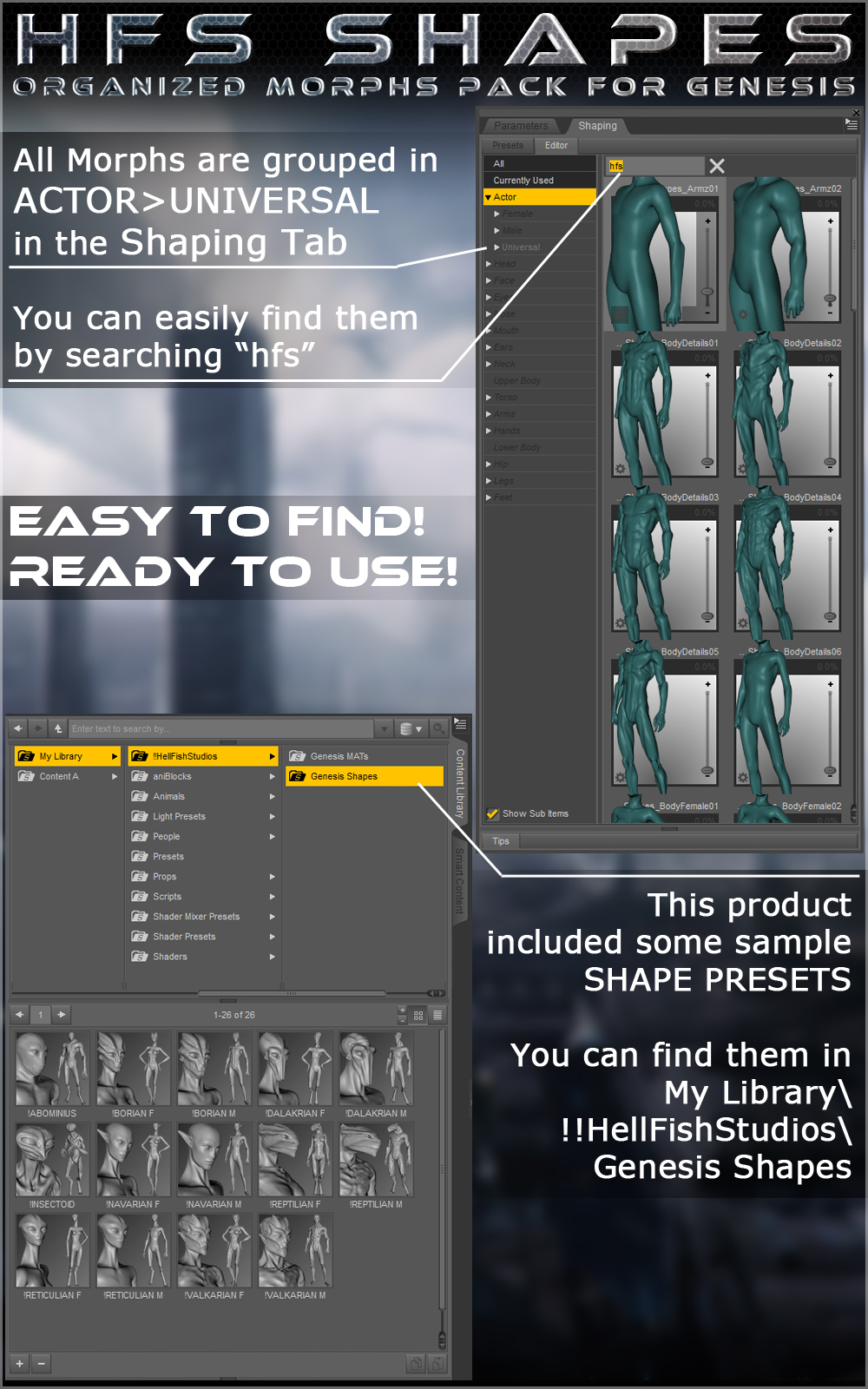
Task: Open gear settings for BodyDetails01 morph
Action: coord(620,469)
